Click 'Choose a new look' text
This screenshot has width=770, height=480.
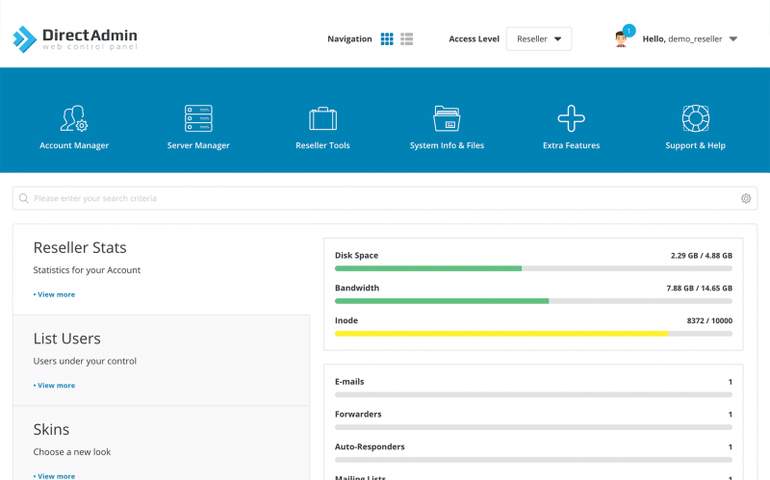(x=72, y=452)
